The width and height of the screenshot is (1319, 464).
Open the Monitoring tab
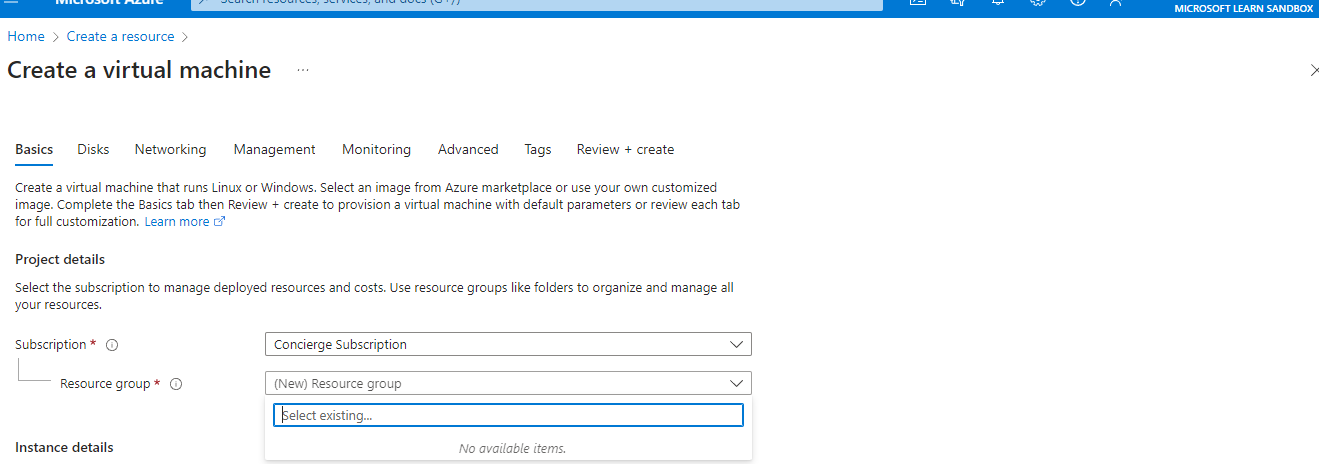tap(376, 149)
